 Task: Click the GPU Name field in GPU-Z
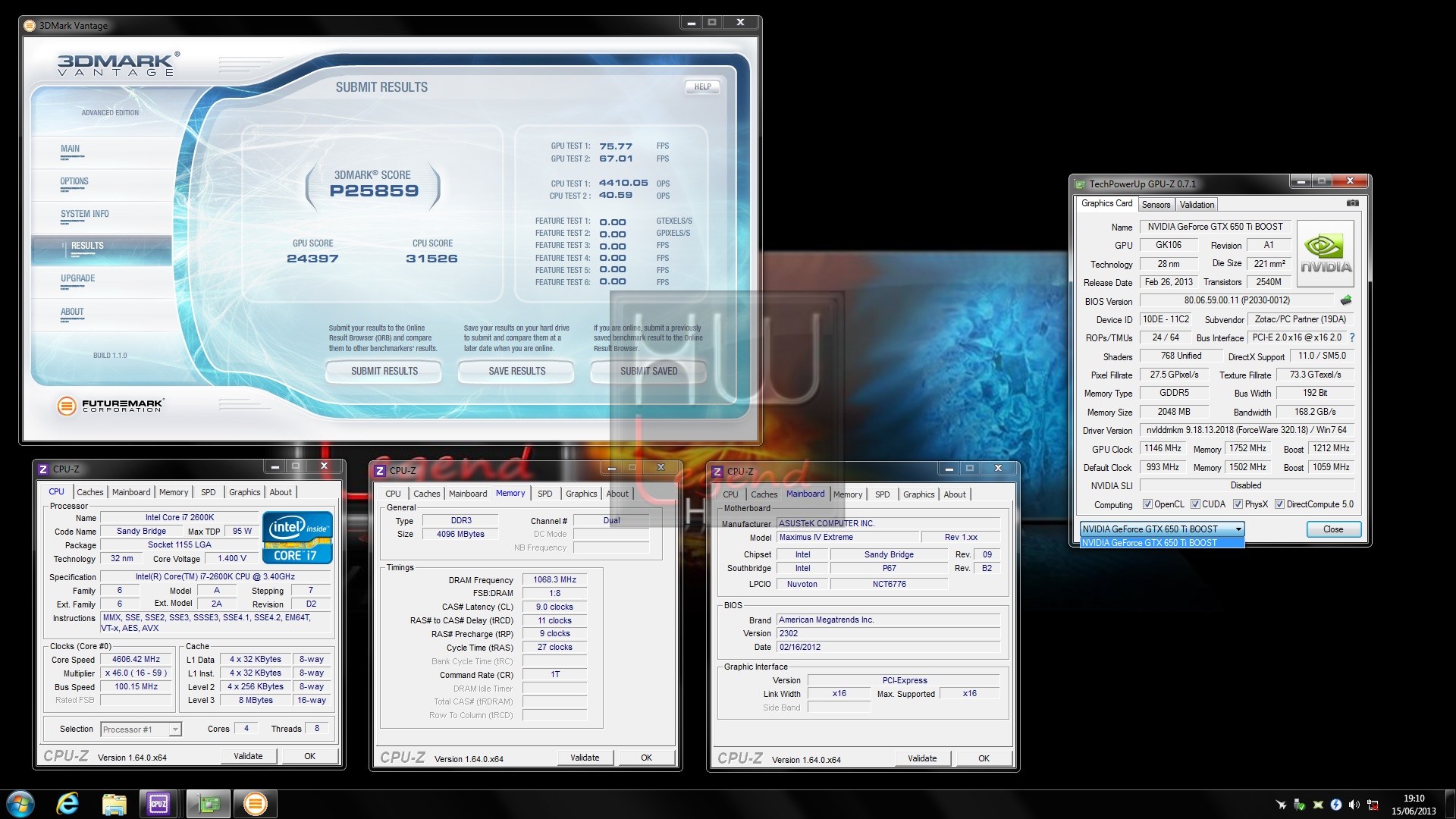click(1215, 227)
